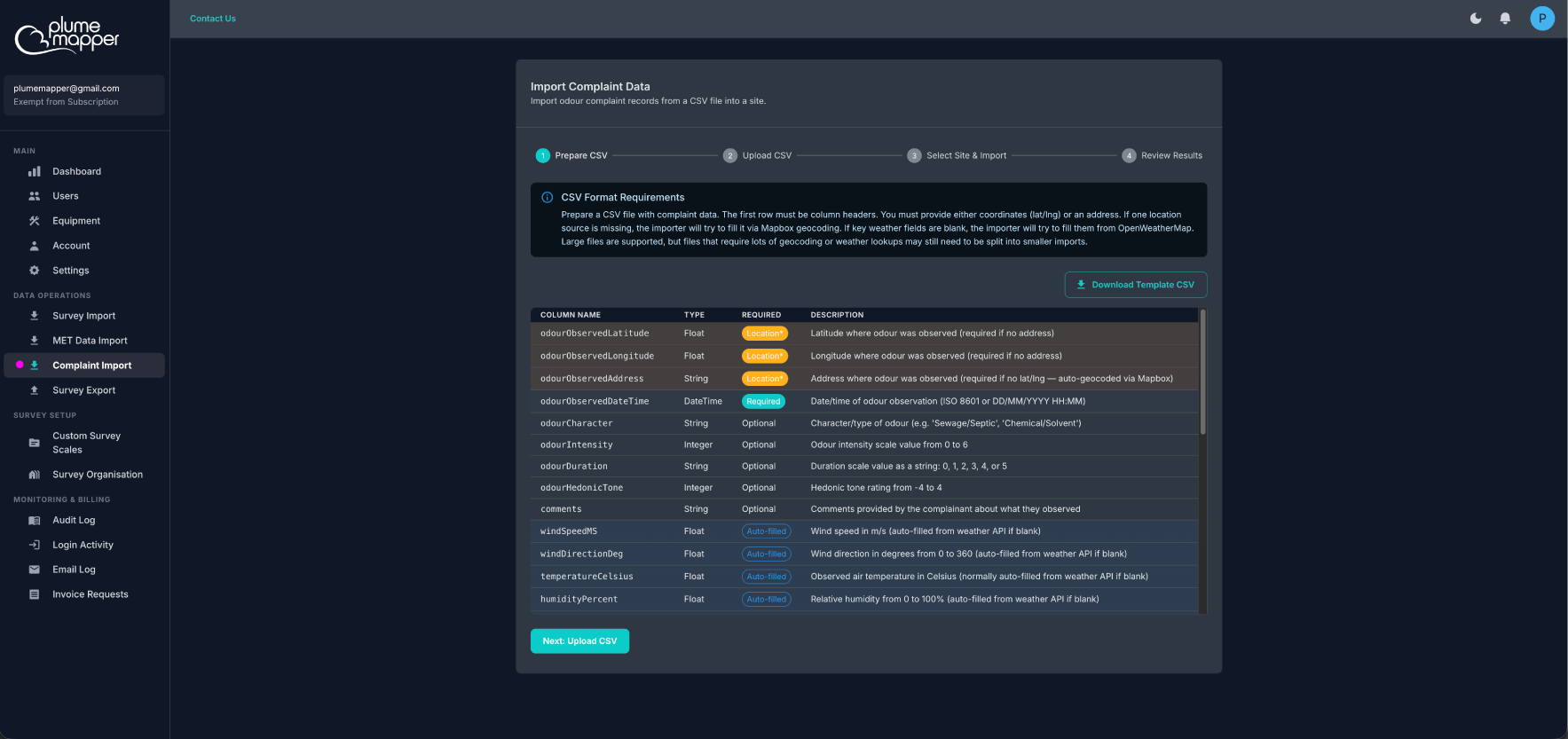This screenshot has height=739, width=1568.
Task: Click the Users people icon
Action: click(35, 196)
